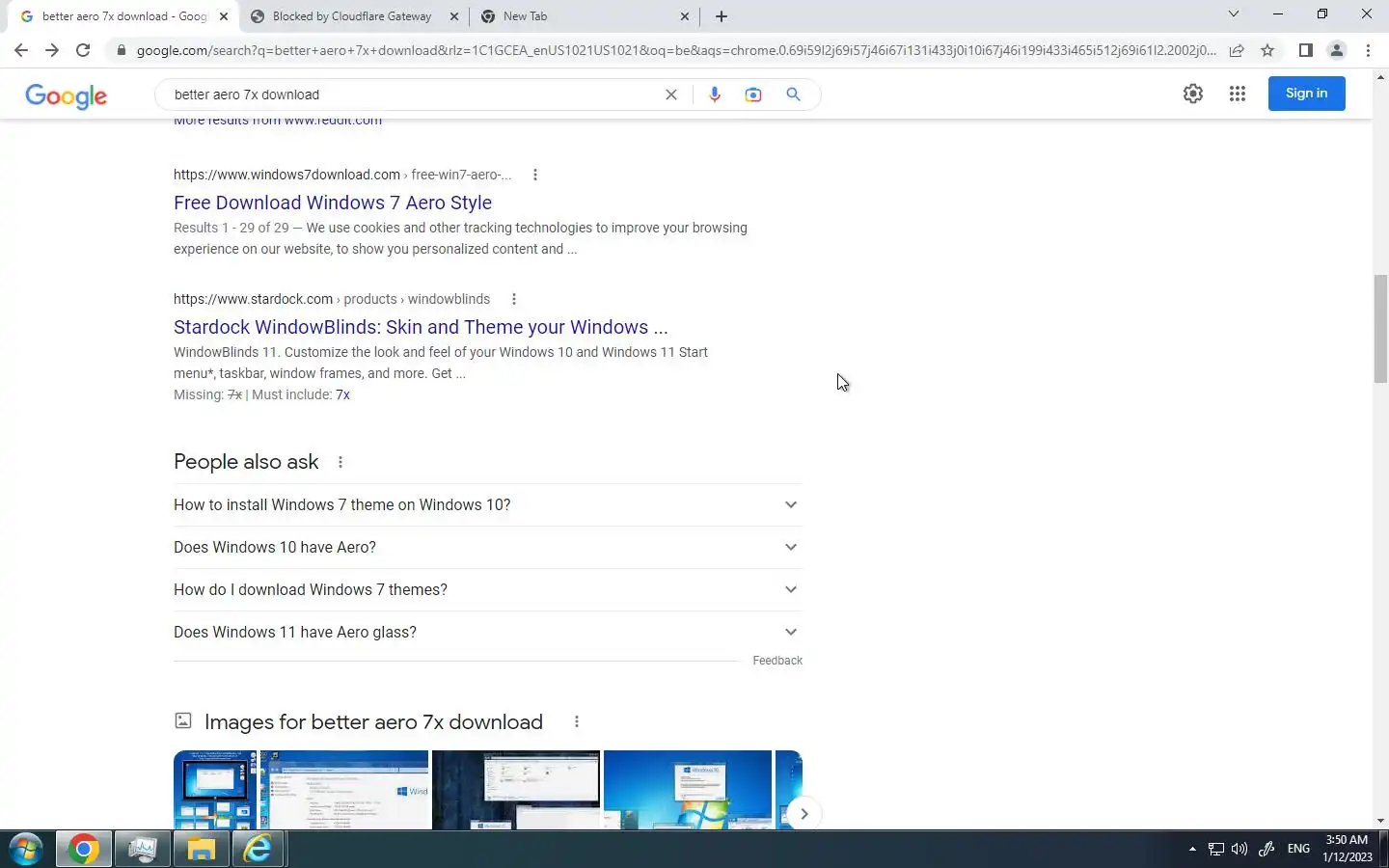Close the 'better aero 7x download' tab

(224, 16)
